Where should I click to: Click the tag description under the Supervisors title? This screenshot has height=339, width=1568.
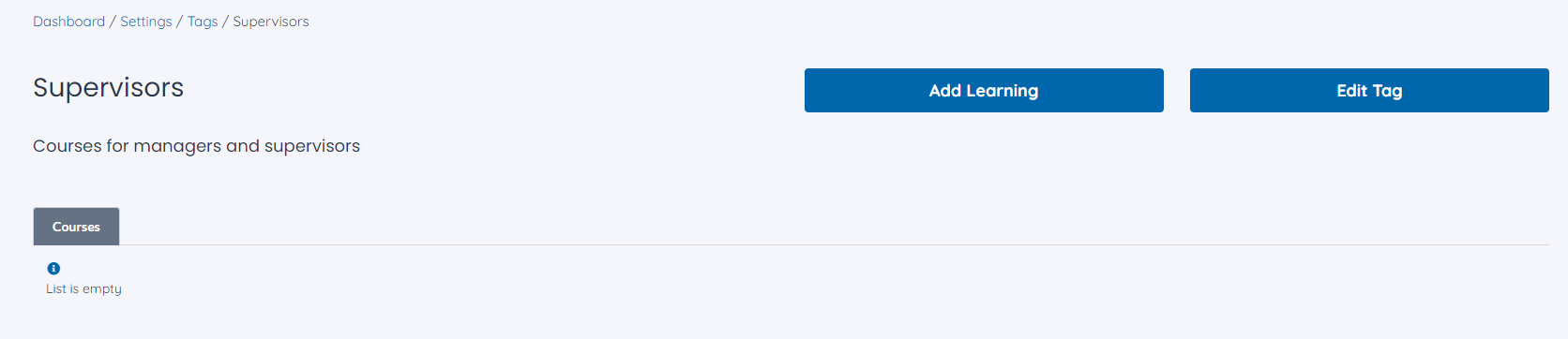pyautogui.click(x=196, y=146)
